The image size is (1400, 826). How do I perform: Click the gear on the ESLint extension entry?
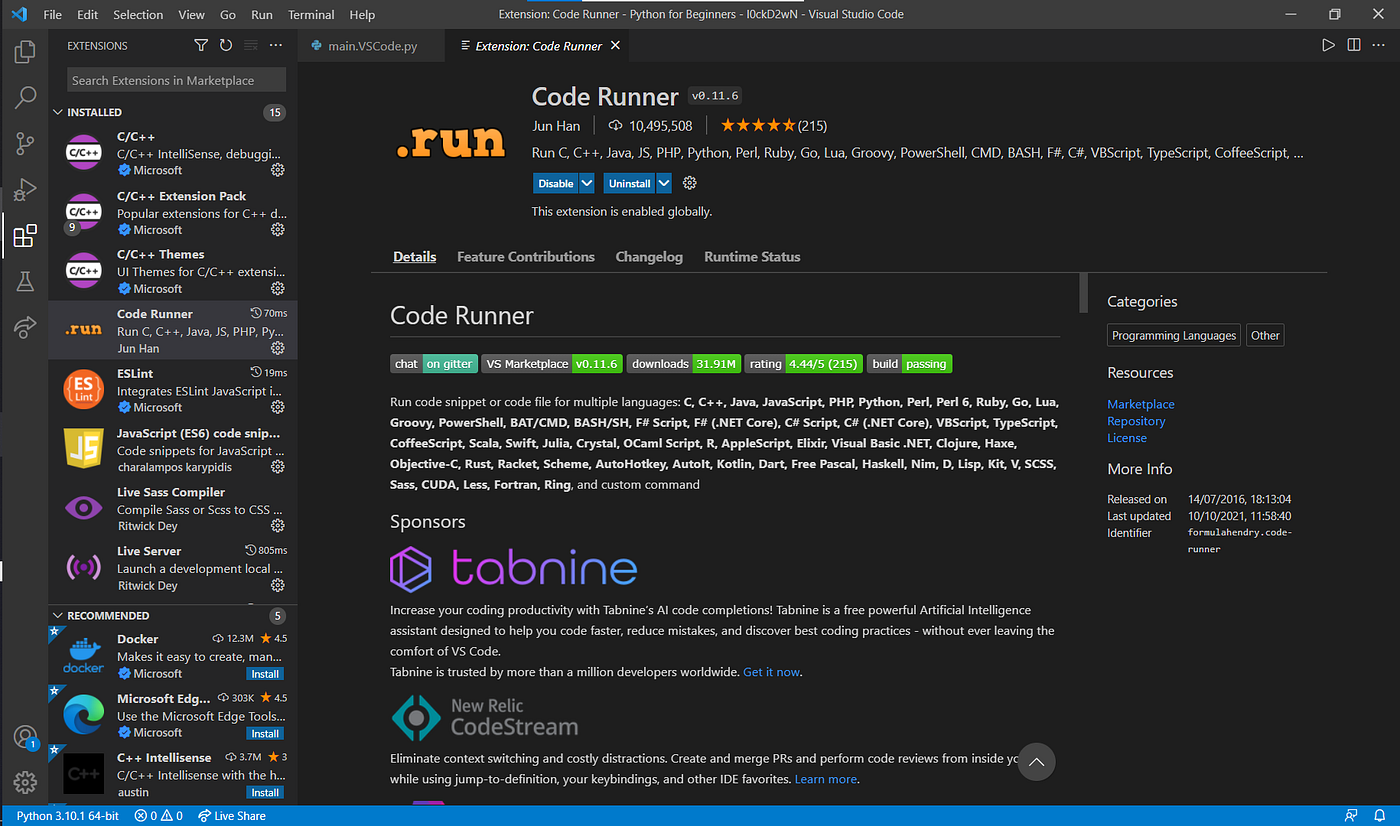[277, 407]
